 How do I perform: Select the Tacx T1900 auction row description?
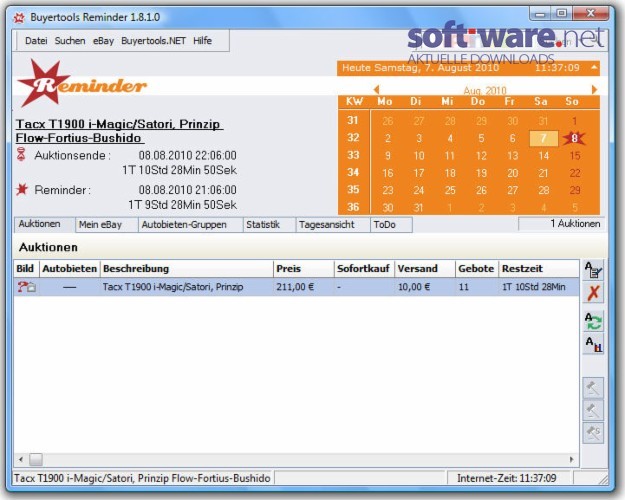[x=173, y=287]
